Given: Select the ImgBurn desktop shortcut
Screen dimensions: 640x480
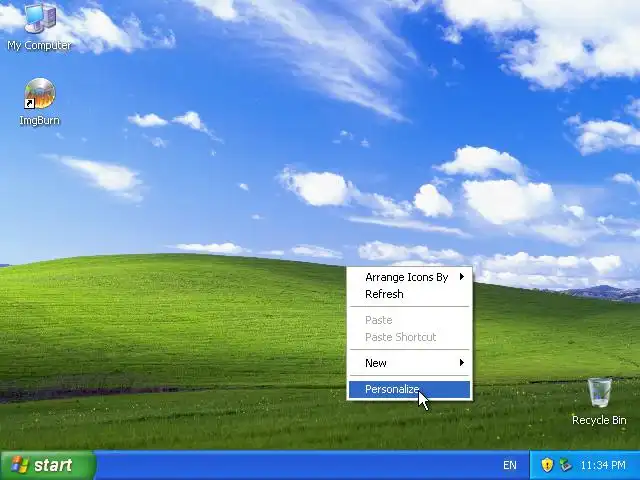Looking at the screenshot, I should (40, 102).
